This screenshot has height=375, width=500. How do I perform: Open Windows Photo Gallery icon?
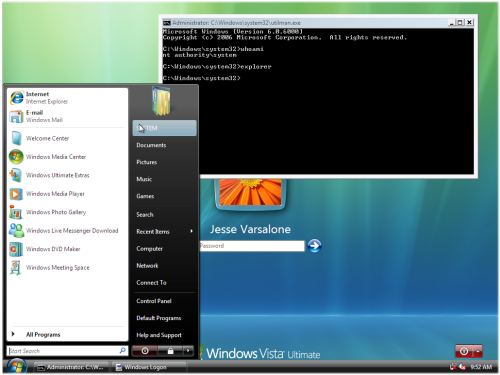click(x=16, y=212)
